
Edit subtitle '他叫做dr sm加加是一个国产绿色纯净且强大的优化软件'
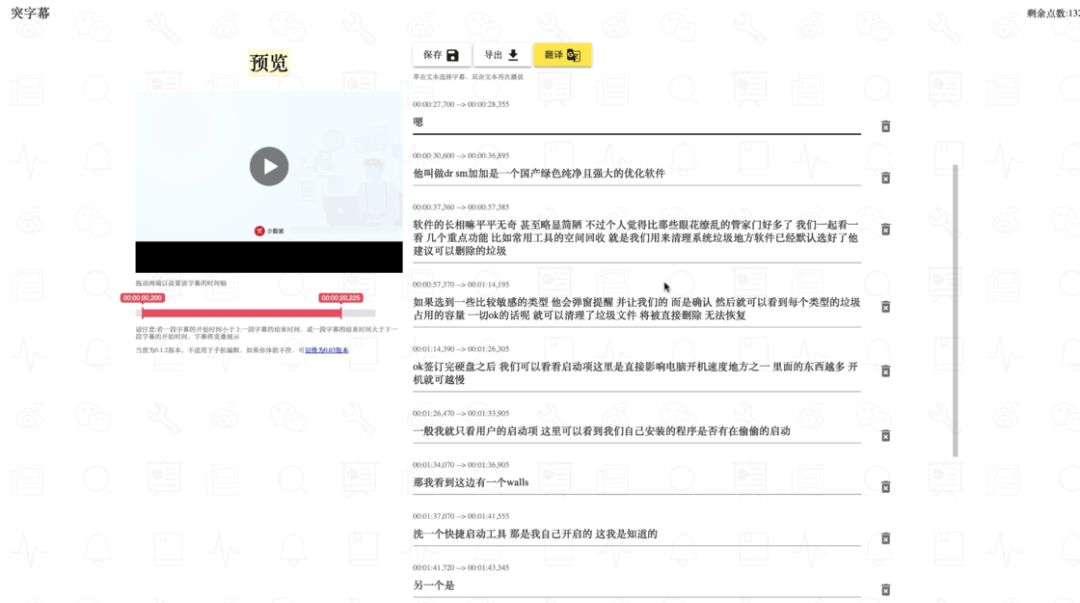636,174
